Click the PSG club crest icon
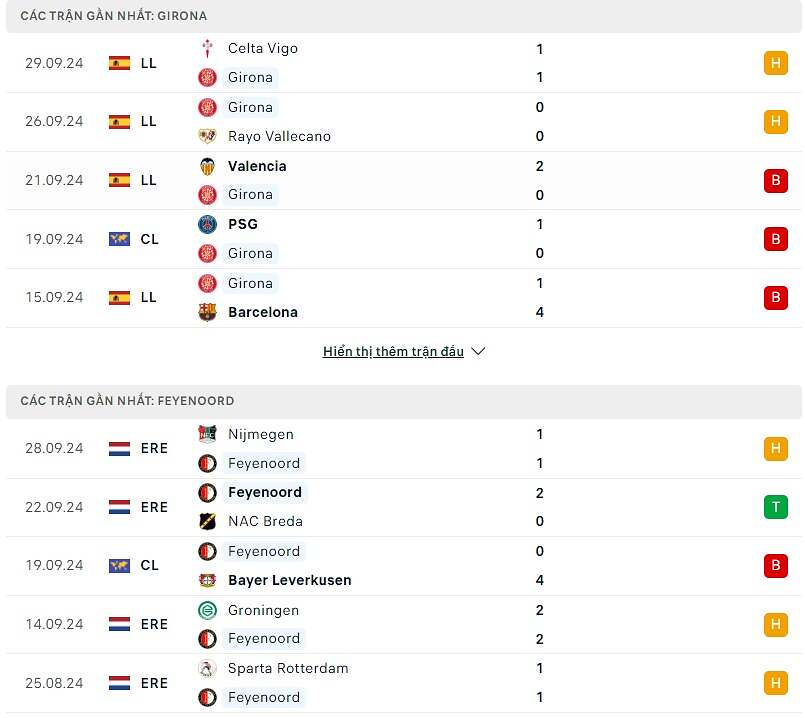This screenshot has width=805, height=718. (208, 224)
